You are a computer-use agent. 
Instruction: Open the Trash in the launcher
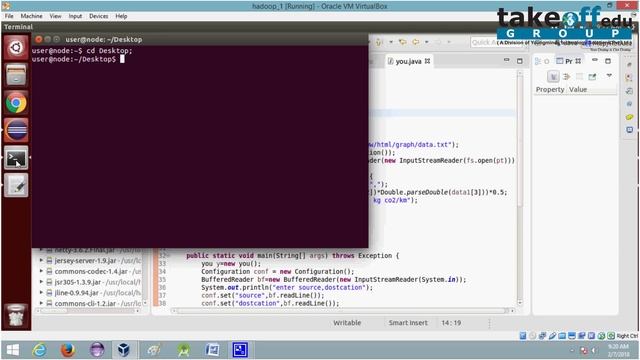point(16,315)
